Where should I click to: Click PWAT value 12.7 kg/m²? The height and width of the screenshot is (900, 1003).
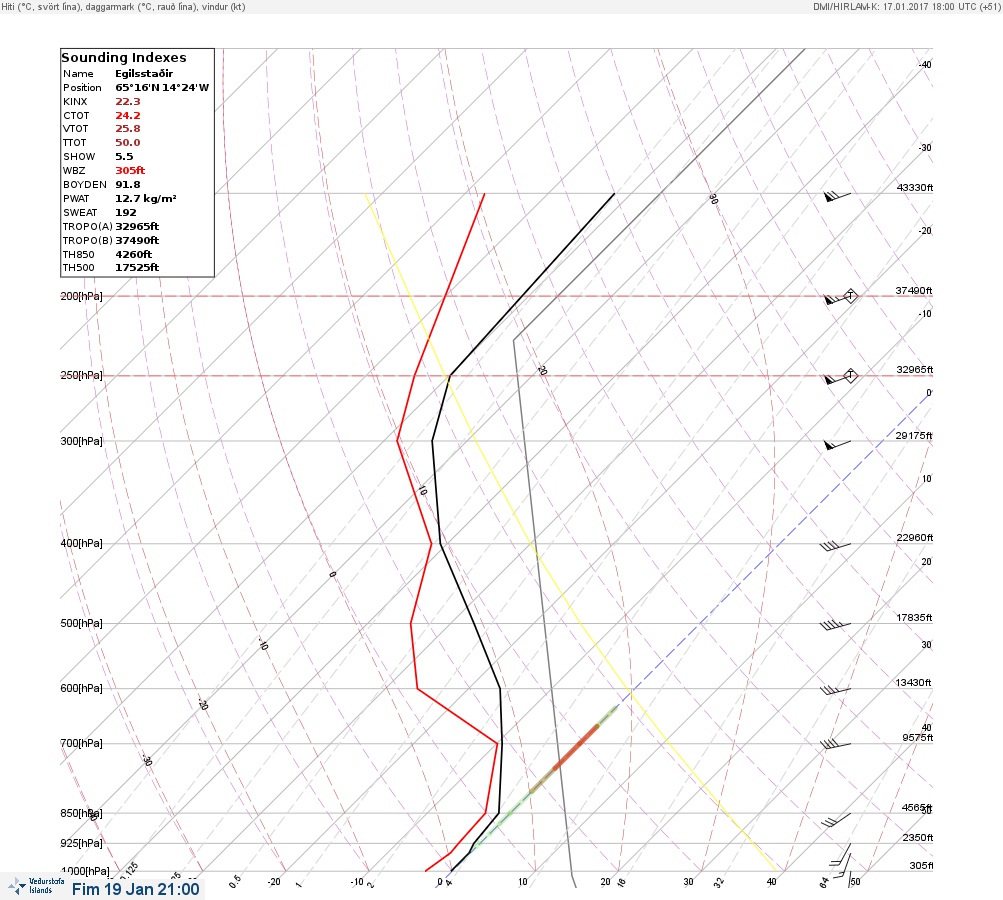[146, 199]
